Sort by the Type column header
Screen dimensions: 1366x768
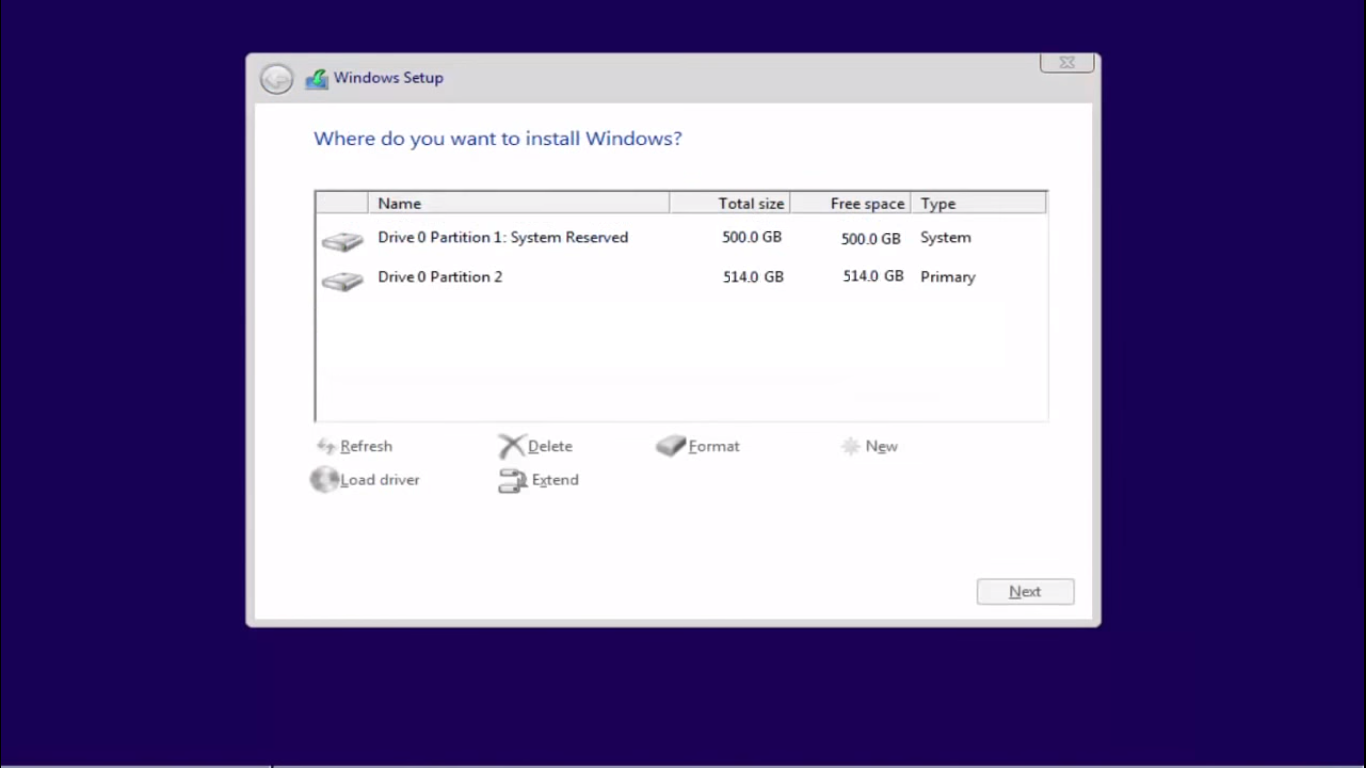(x=977, y=203)
